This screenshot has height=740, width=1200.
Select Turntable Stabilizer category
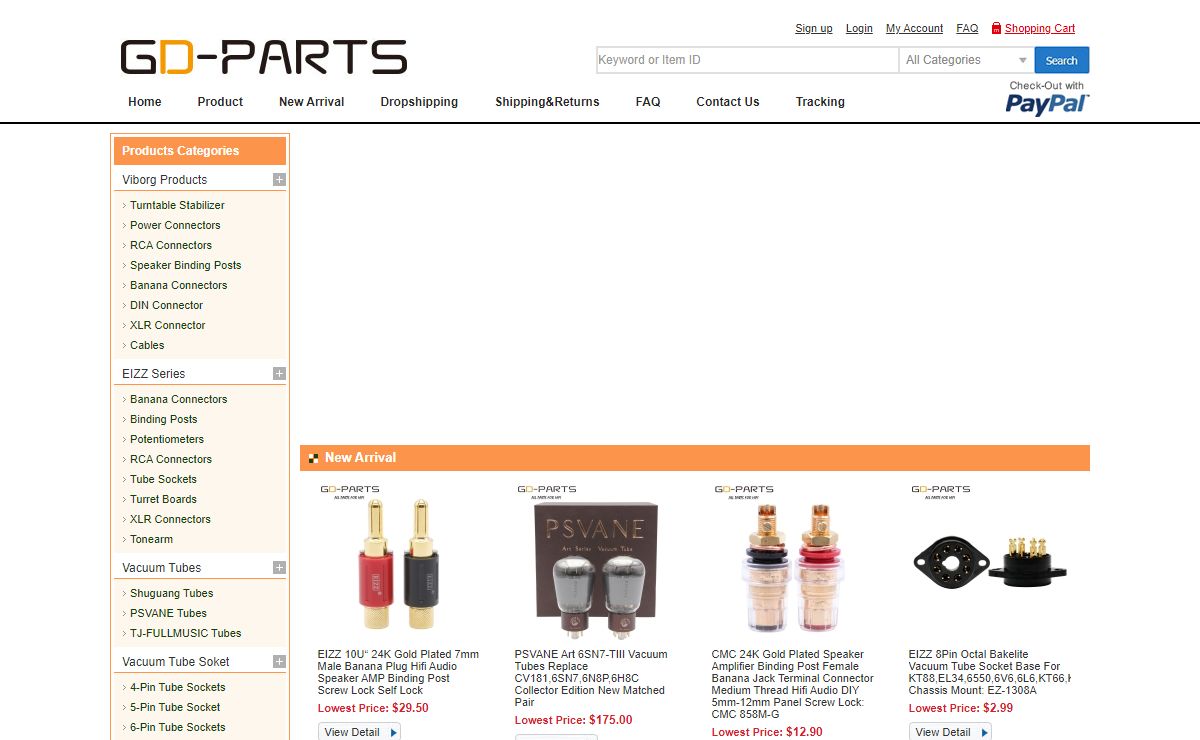click(177, 205)
